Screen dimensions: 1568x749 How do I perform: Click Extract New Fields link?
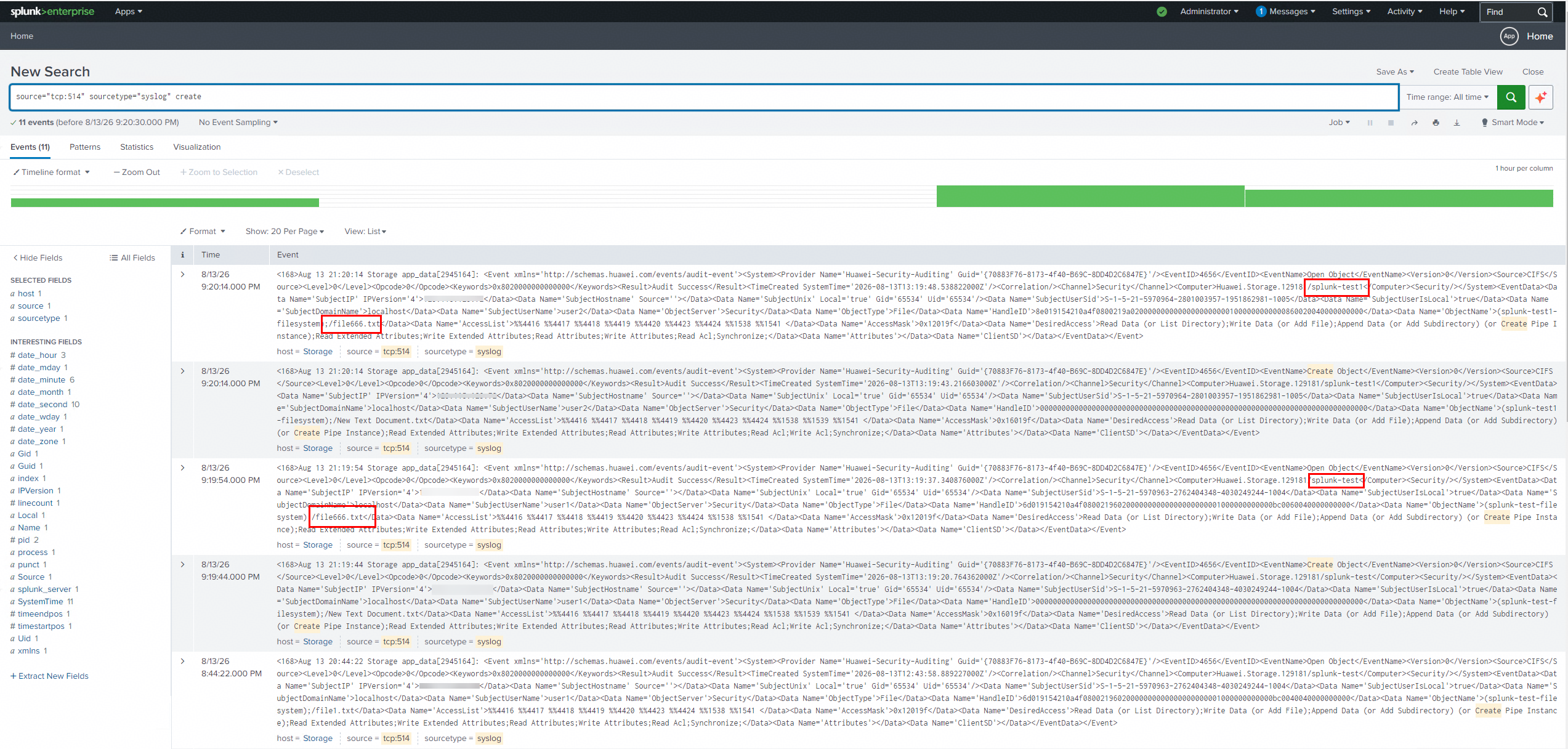pos(49,676)
